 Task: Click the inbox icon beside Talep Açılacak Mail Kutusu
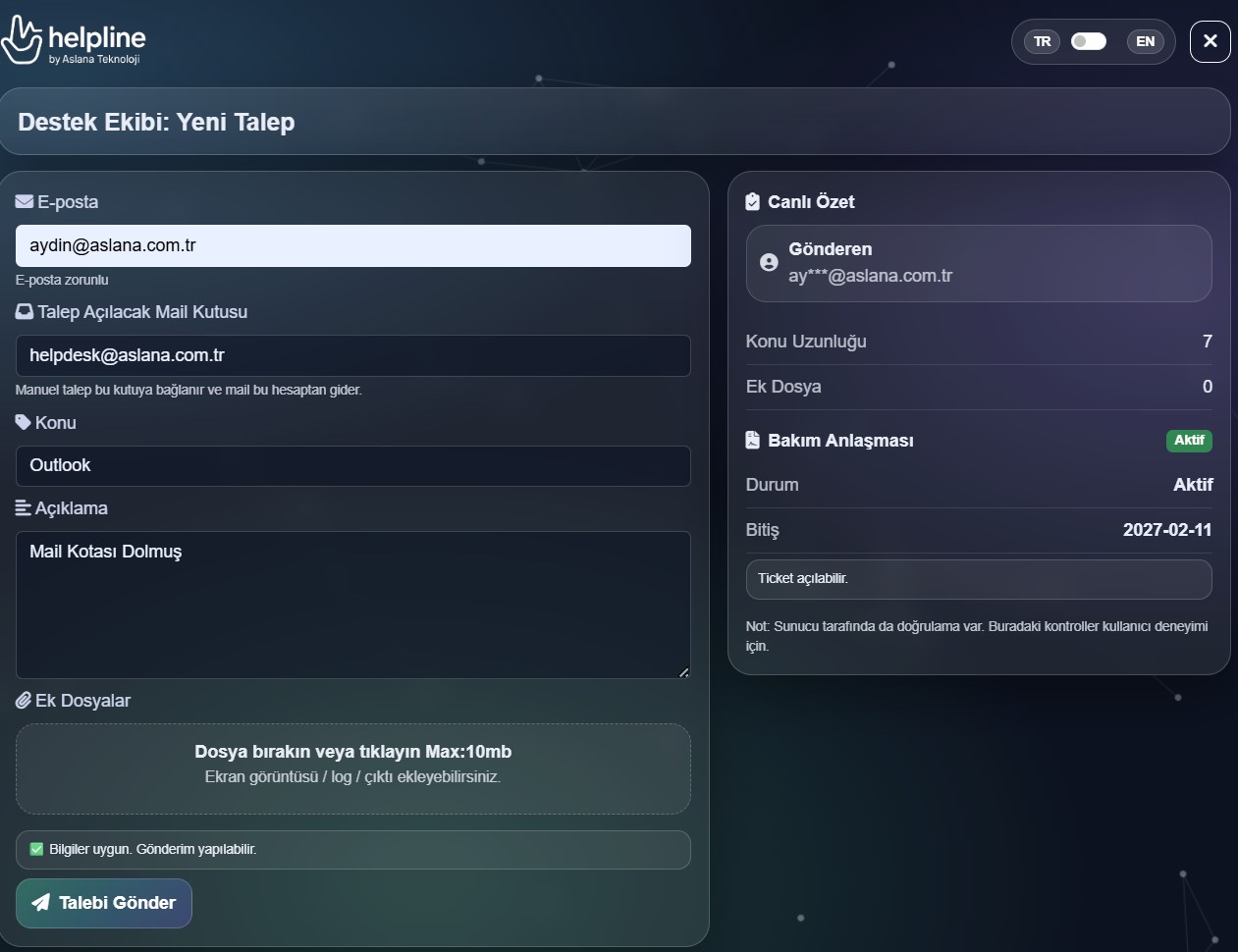[25, 311]
